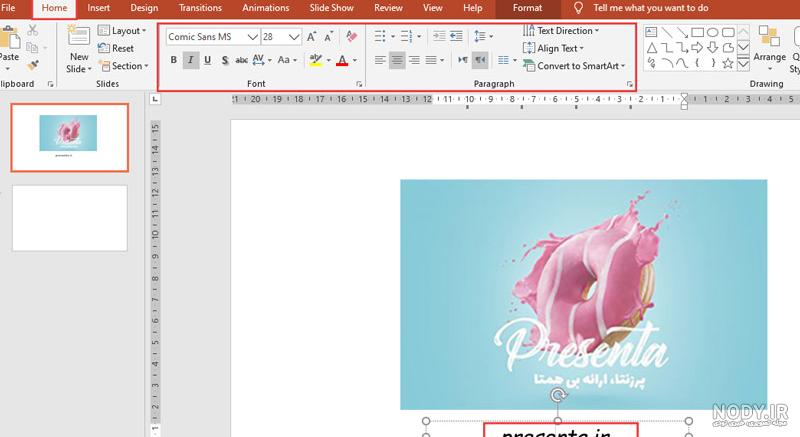
Task: Apply text Shadow with the S icon
Action: [224, 60]
